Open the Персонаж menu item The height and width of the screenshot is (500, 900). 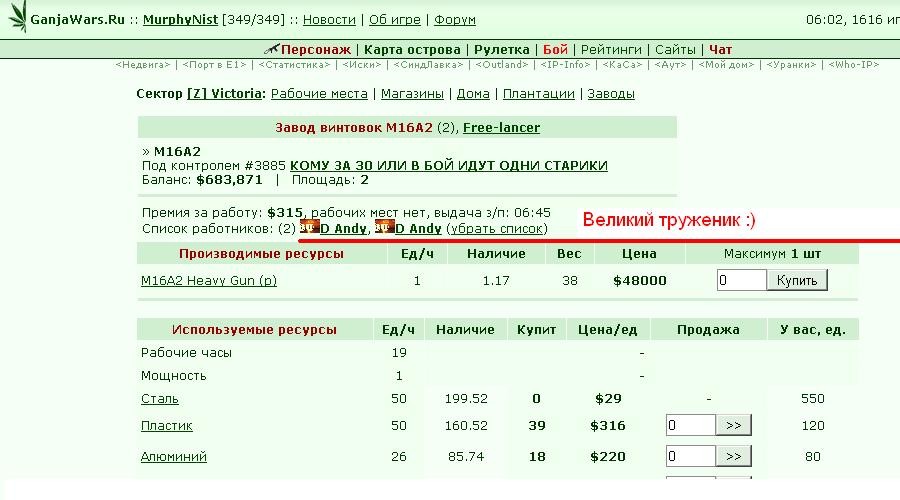tap(316, 49)
